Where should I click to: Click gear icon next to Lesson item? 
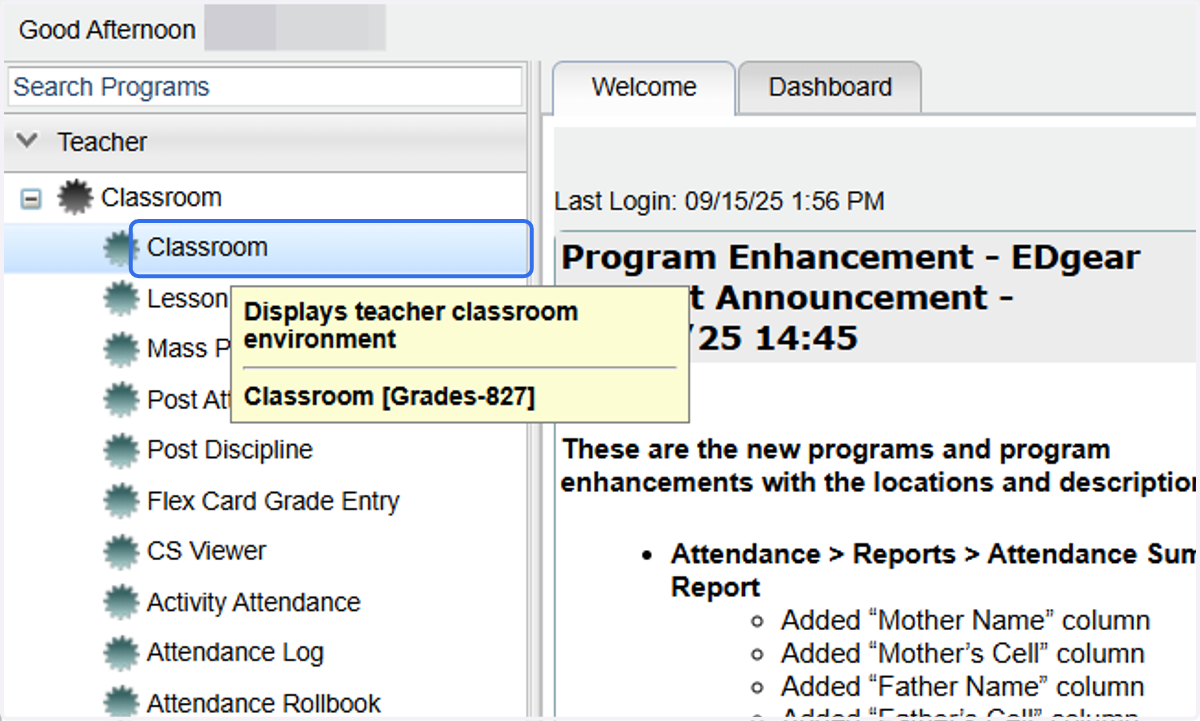pyautogui.click(x=121, y=299)
